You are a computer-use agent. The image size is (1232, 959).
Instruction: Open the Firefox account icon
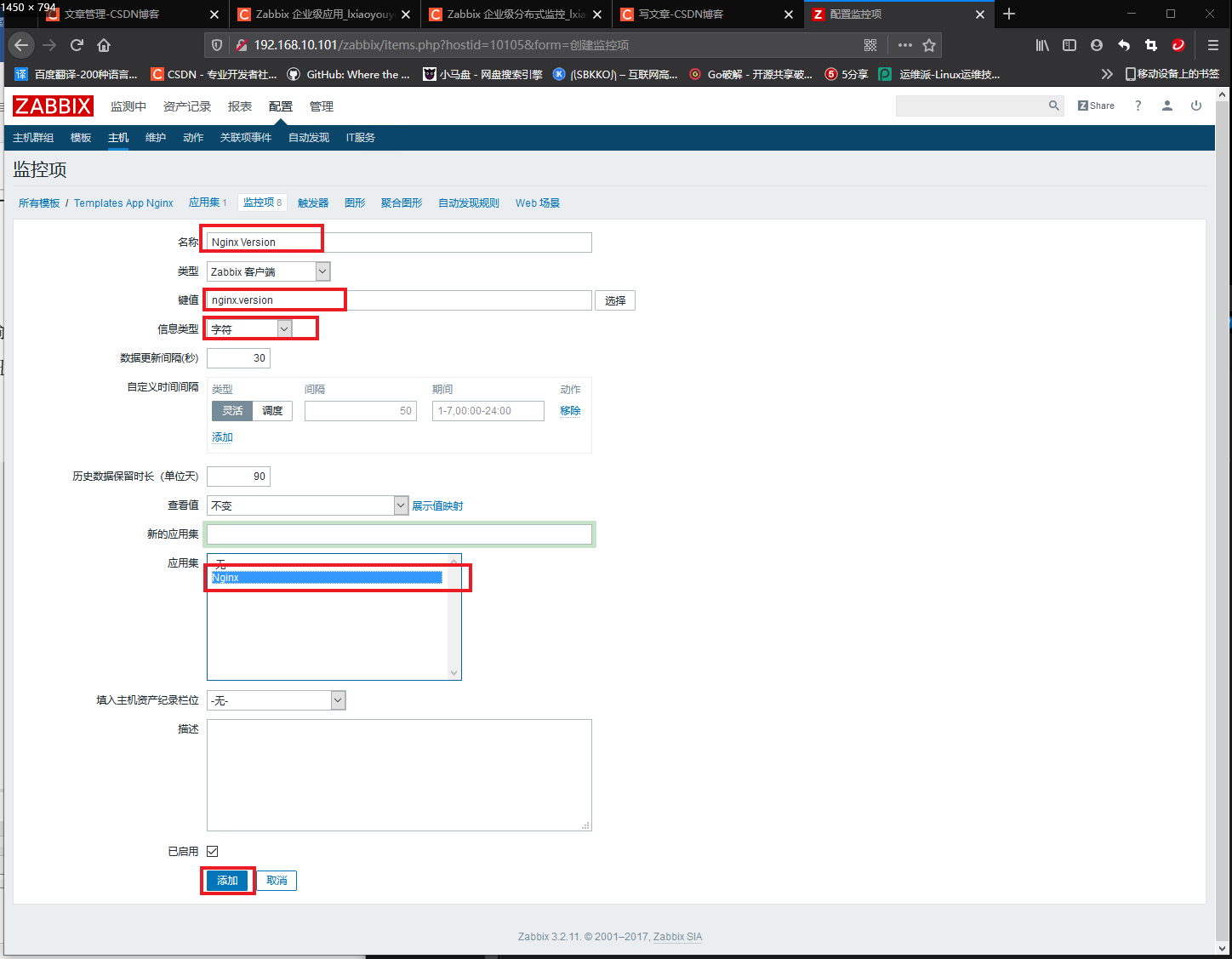click(x=1097, y=45)
